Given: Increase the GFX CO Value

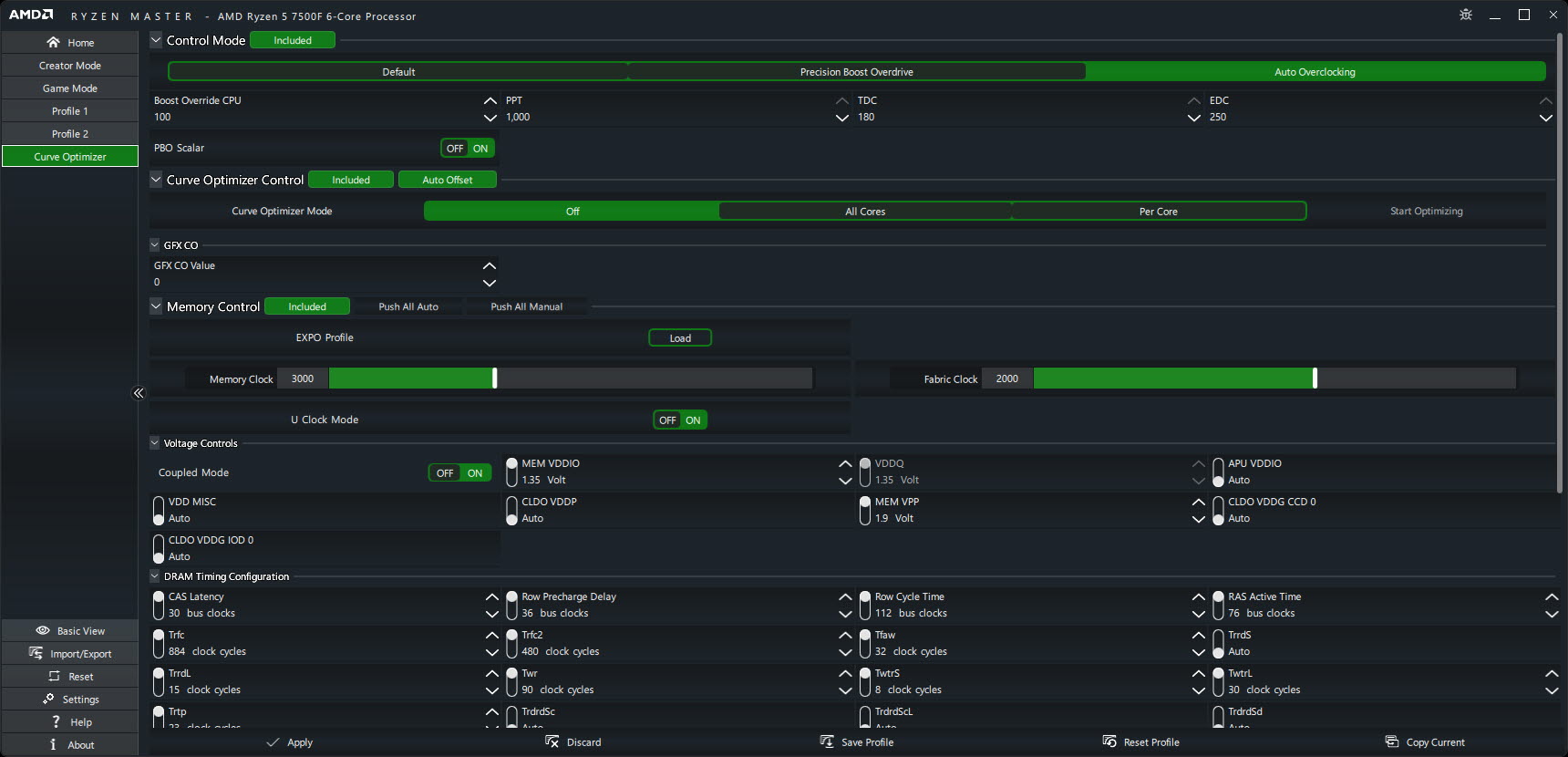Looking at the screenshot, I should 490,265.
